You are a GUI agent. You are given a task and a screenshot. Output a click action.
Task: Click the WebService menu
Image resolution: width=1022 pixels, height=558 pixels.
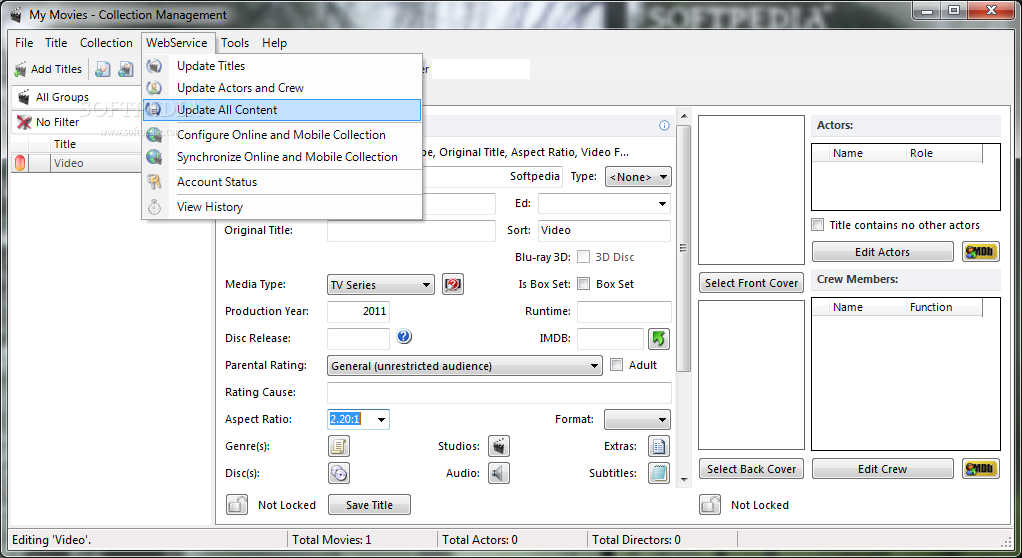[x=177, y=43]
